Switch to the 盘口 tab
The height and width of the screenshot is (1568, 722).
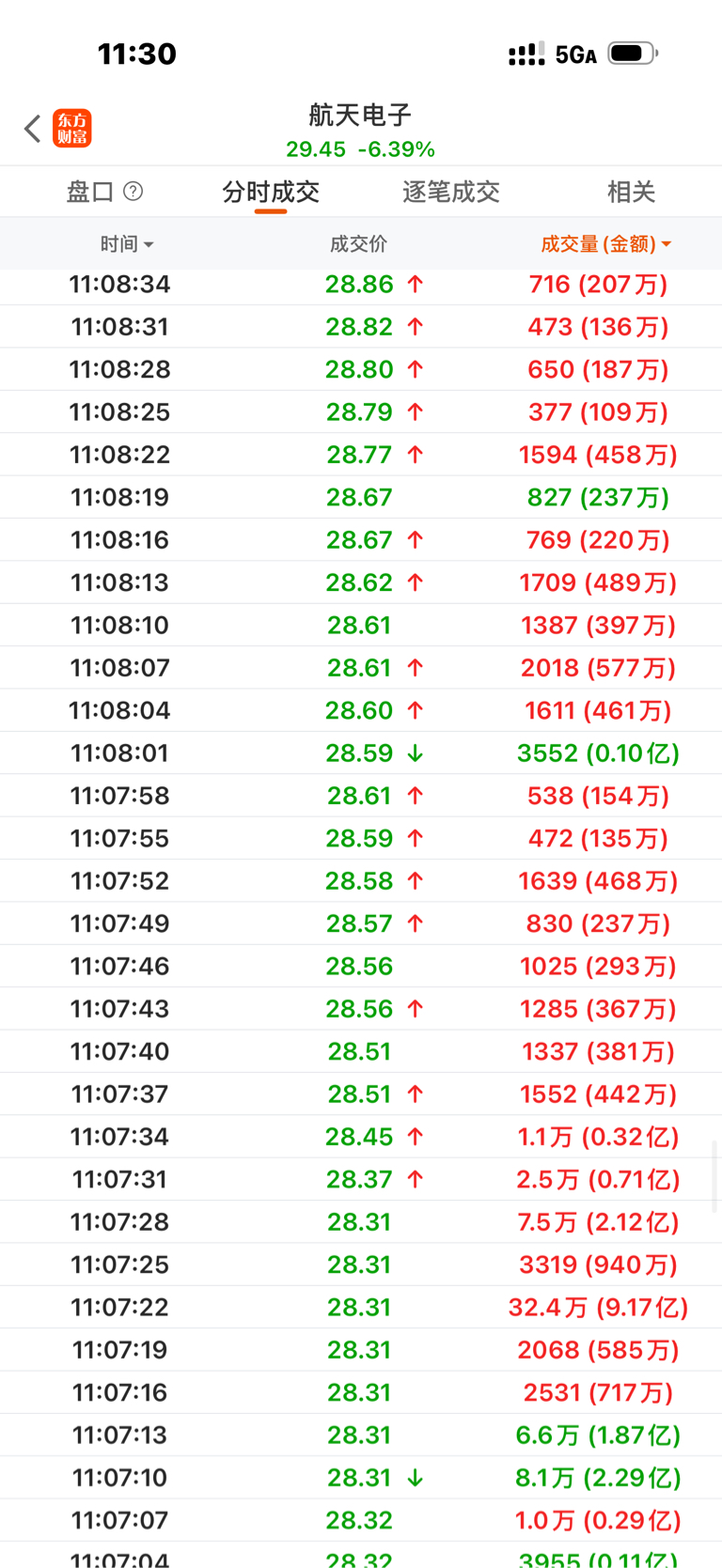pos(90,193)
